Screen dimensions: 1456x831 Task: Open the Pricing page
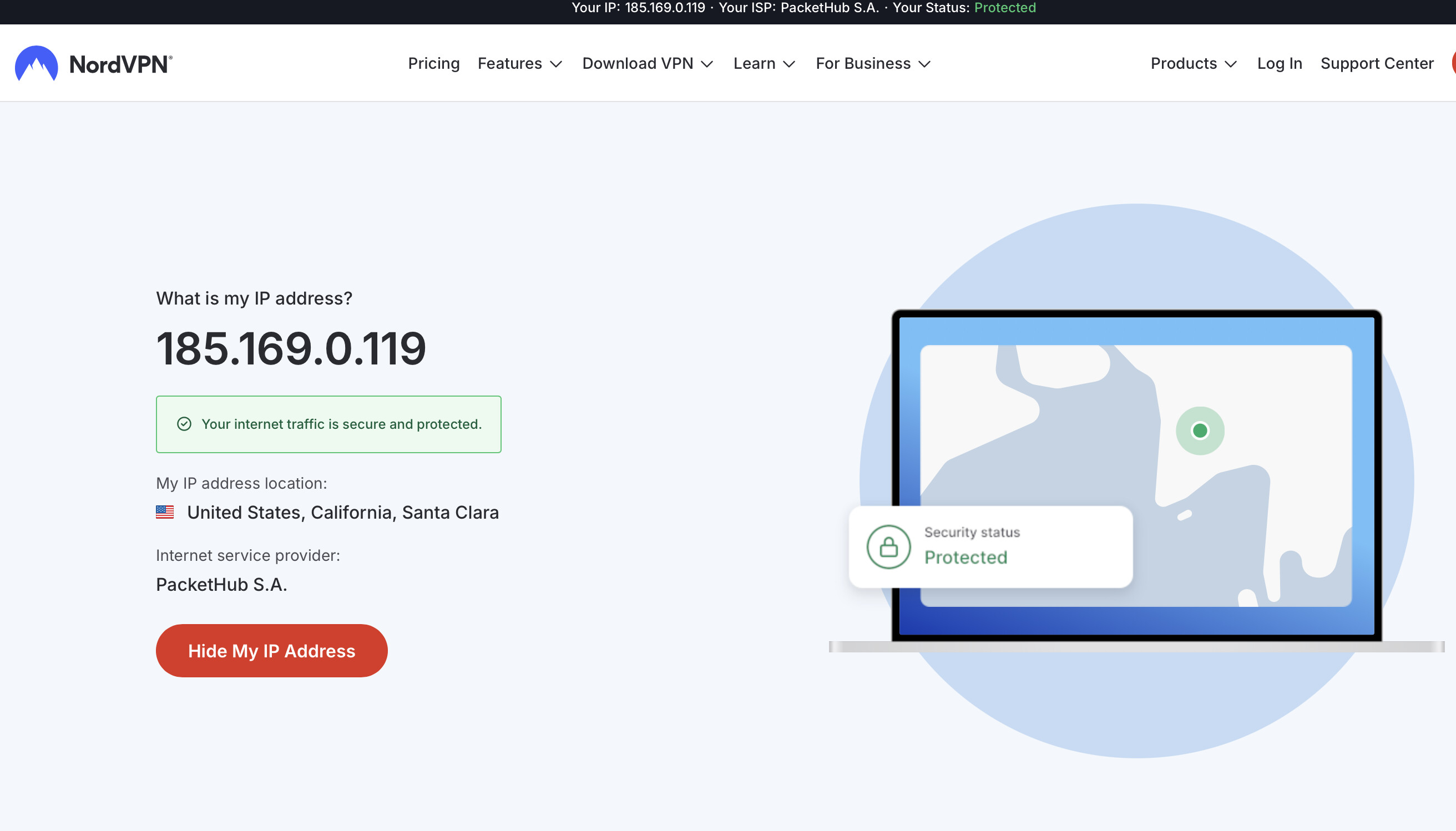click(433, 63)
